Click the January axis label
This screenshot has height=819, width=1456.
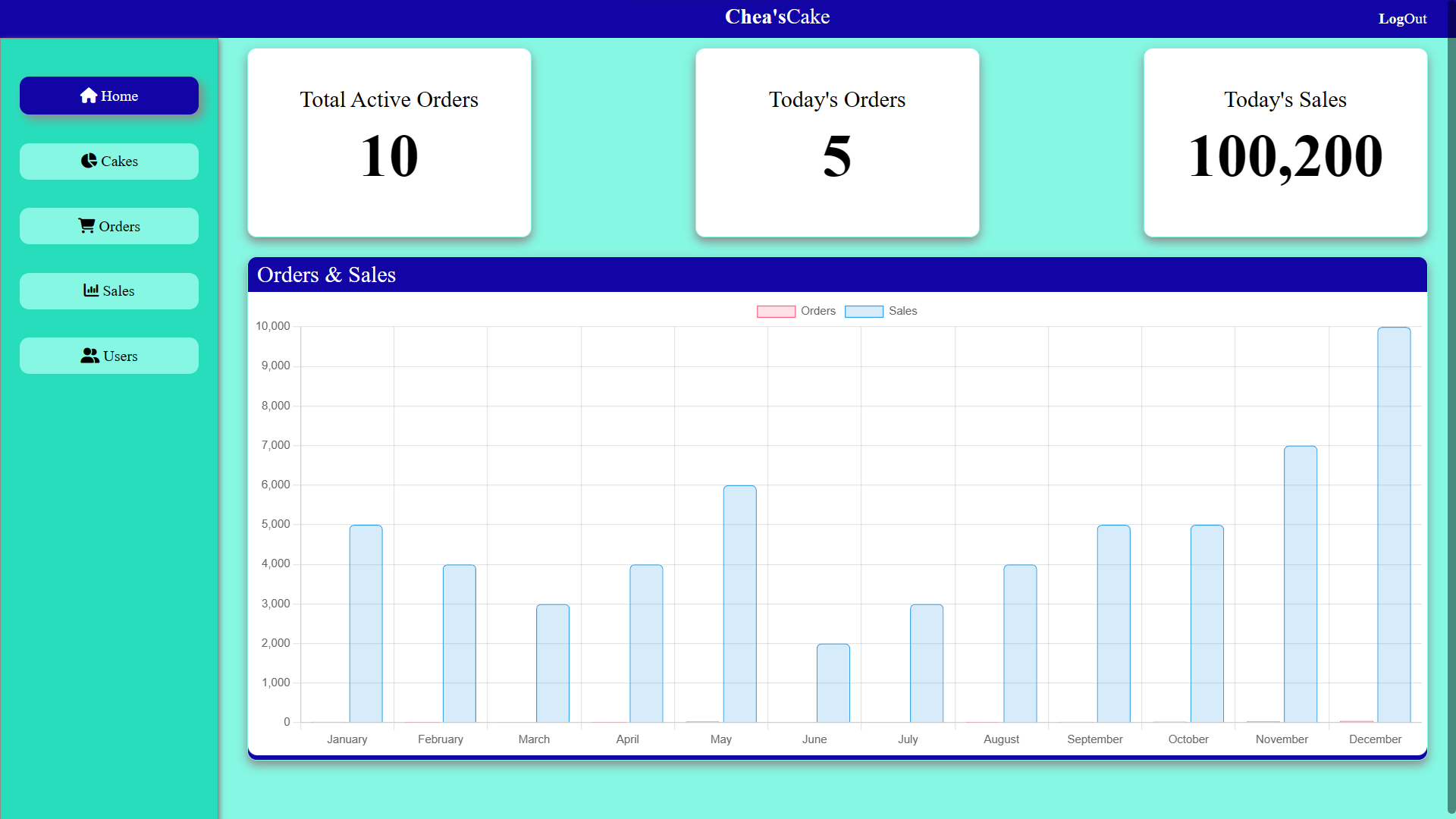(347, 739)
